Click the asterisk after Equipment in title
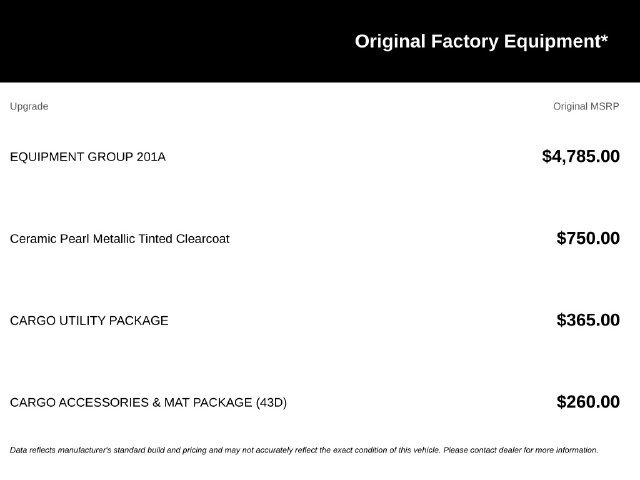Viewport: 640px width, 480px height. [x=604, y=38]
